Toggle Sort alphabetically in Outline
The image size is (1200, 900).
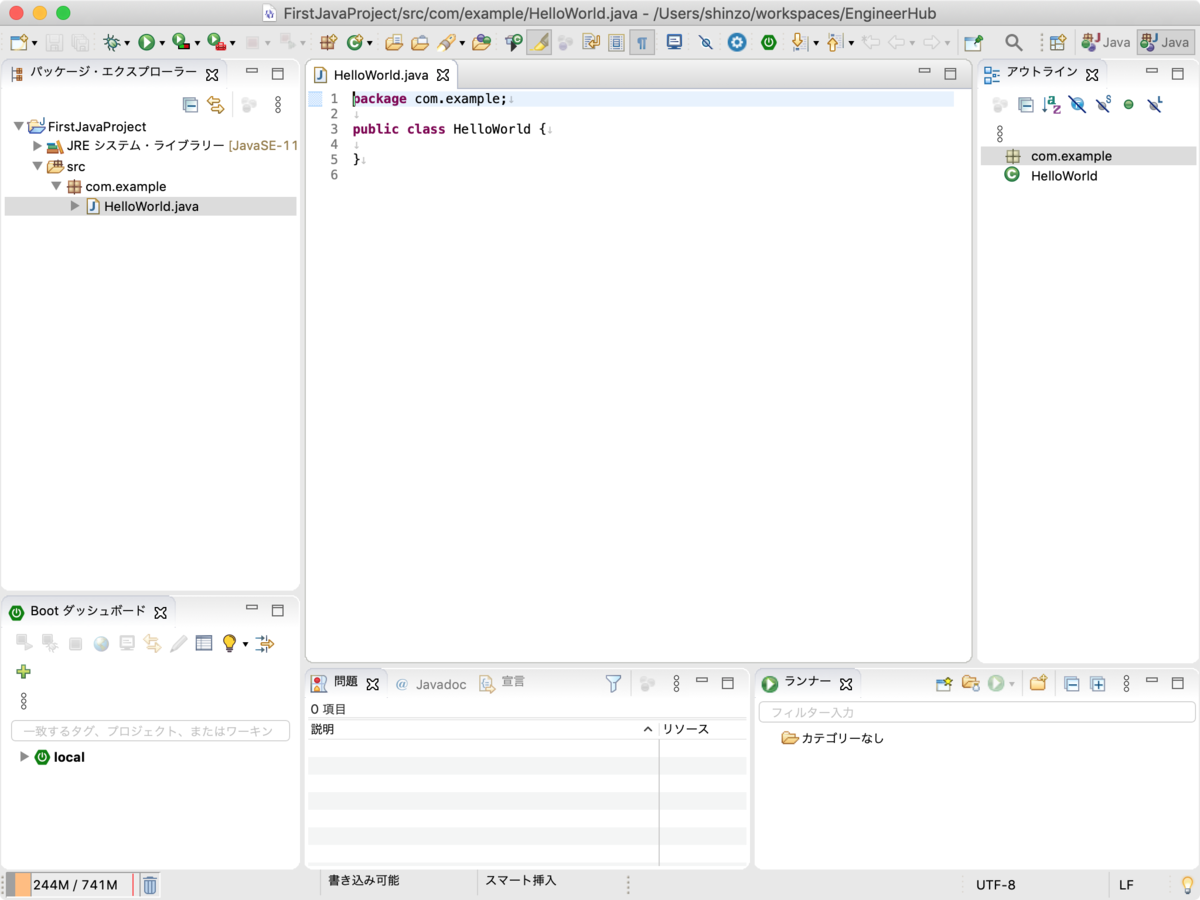click(x=1051, y=104)
